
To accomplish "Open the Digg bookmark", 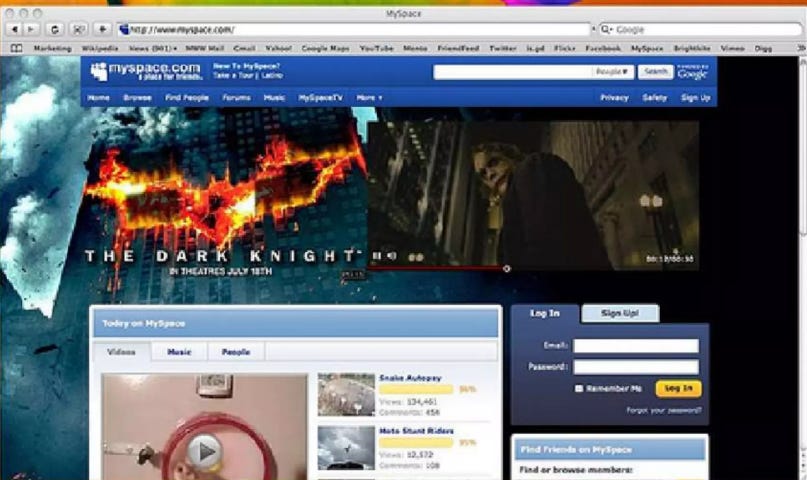I will (763, 48).
